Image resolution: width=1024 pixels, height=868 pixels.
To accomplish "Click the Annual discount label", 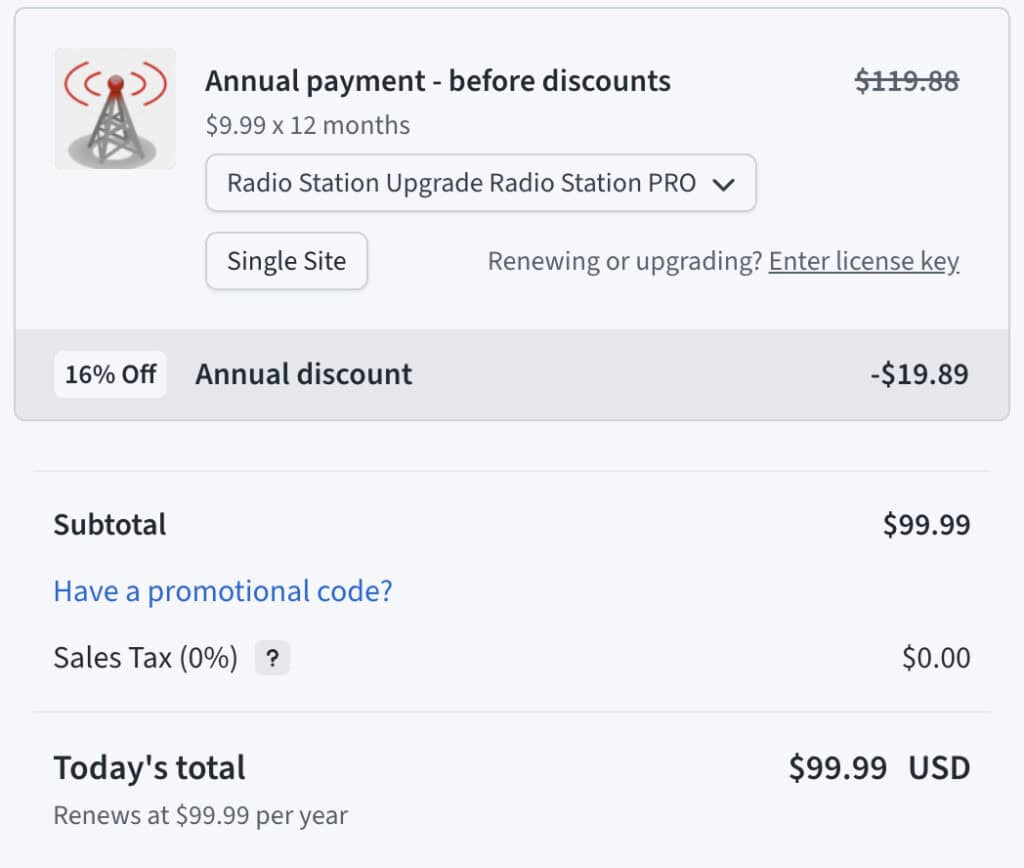I will click(x=304, y=374).
